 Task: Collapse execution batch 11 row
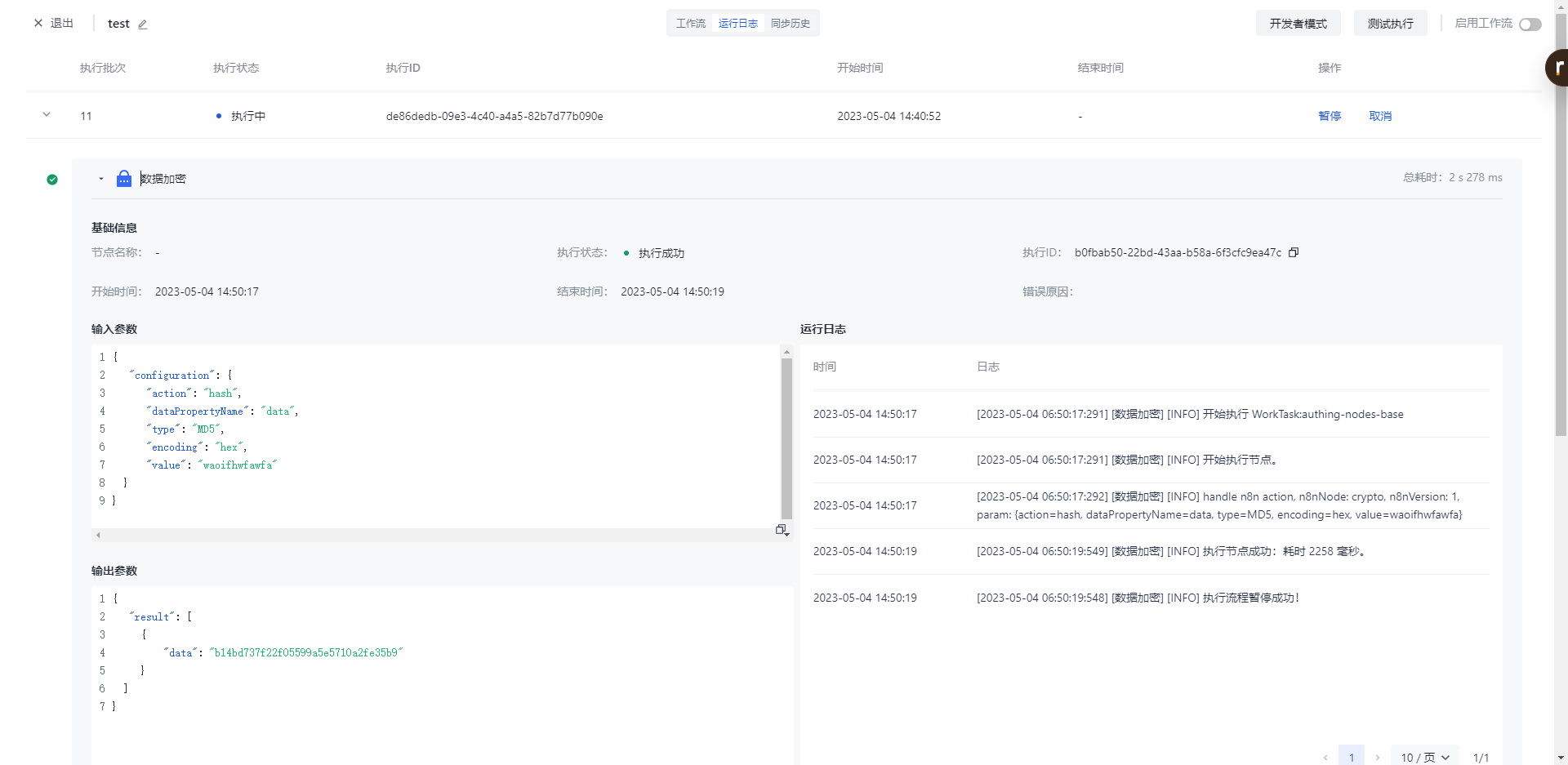coord(47,115)
